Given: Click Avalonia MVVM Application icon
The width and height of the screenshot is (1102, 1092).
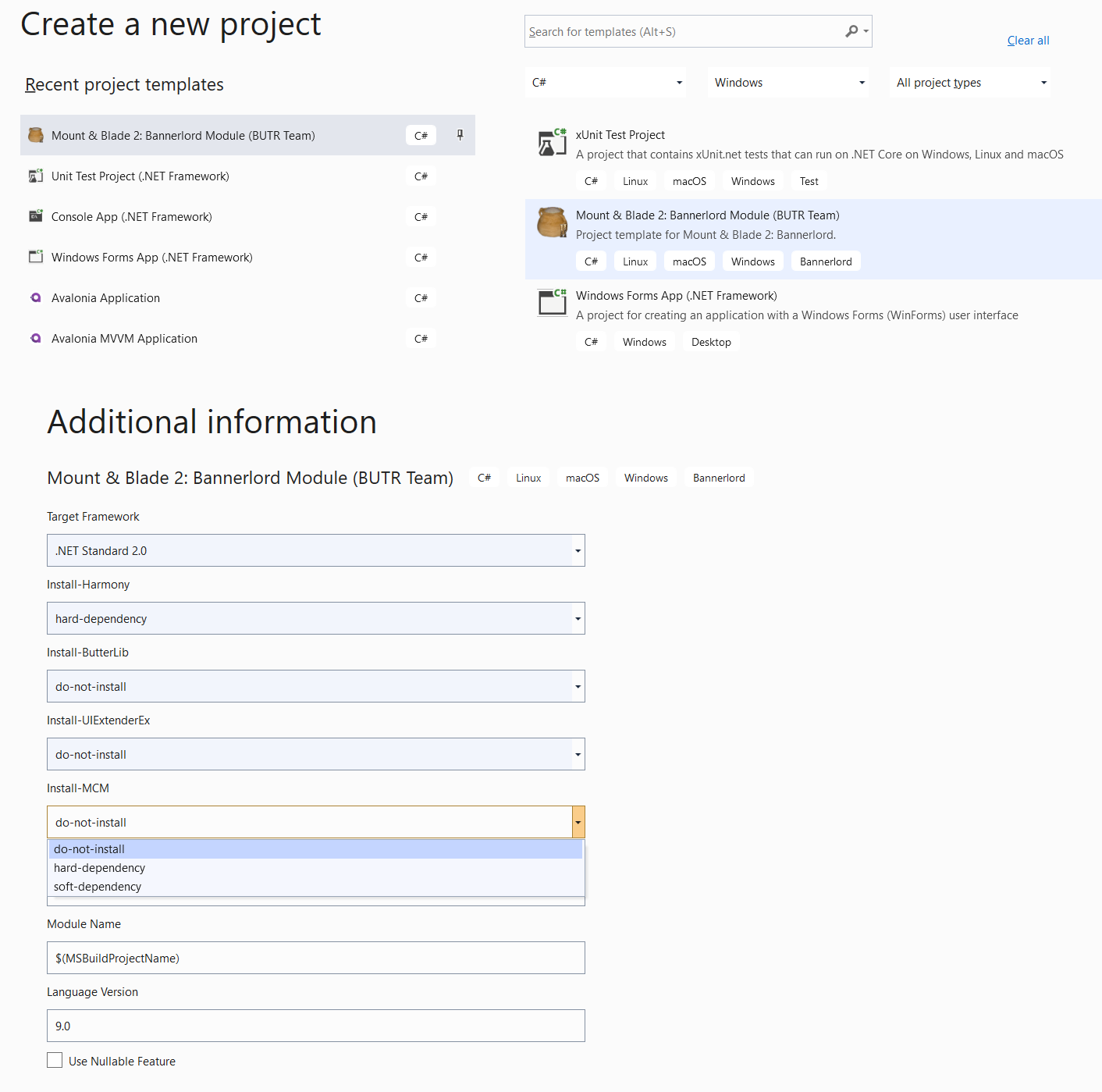Looking at the screenshot, I should [x=36, y=338].
